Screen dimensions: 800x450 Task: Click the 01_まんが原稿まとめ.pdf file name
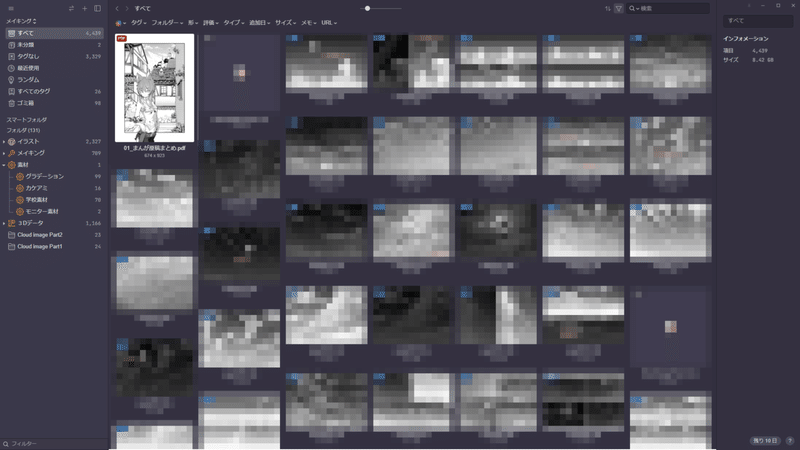[x=155, y=148]
